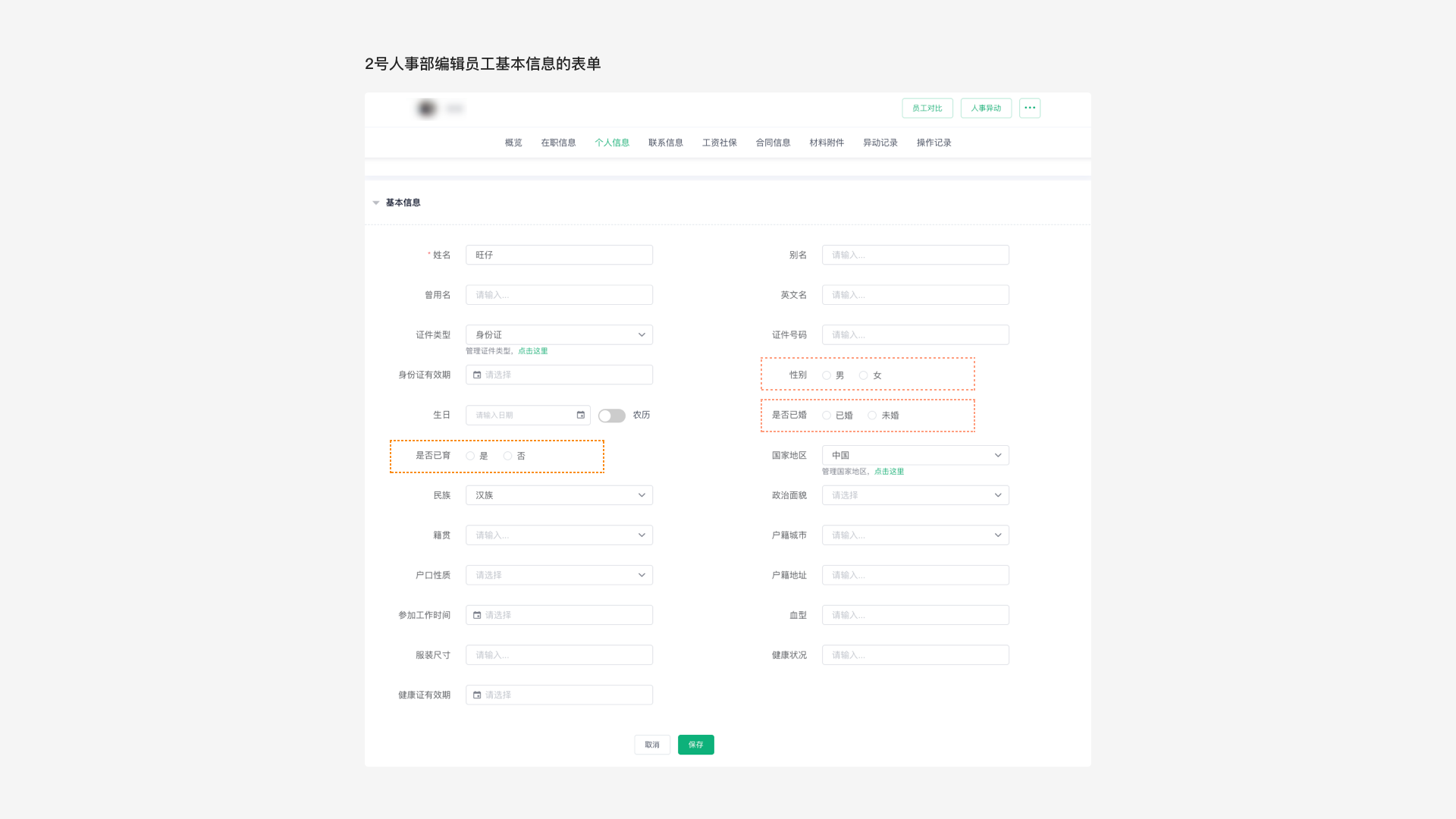Choose 否 for 是否已育
Image resolution: width=1456 pixels, height=819 pixels.
click(x=507, y=456)
